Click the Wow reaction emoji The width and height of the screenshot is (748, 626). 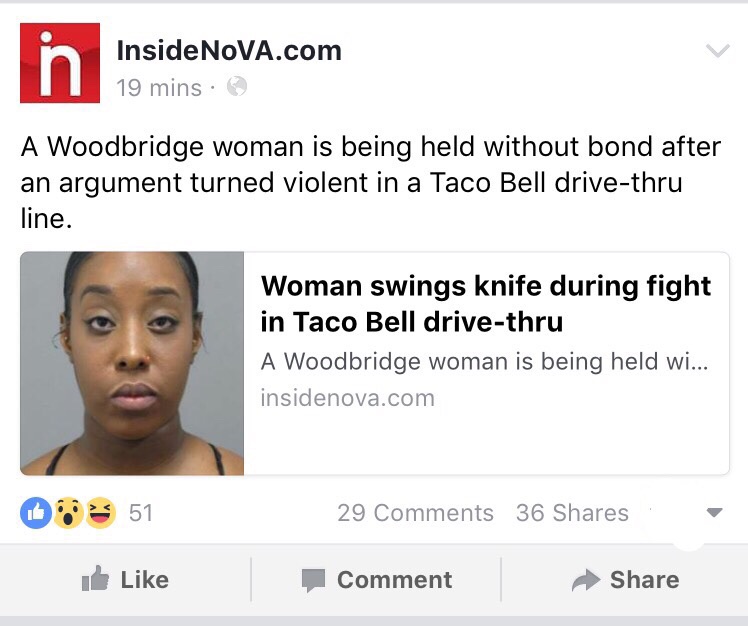68,513
